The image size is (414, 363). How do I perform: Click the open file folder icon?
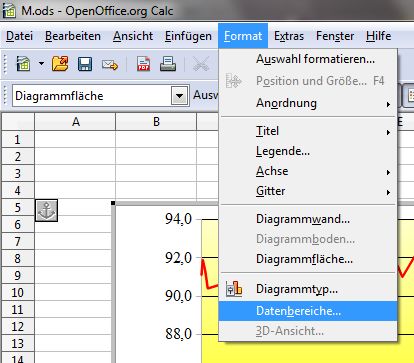coord(60,63)
